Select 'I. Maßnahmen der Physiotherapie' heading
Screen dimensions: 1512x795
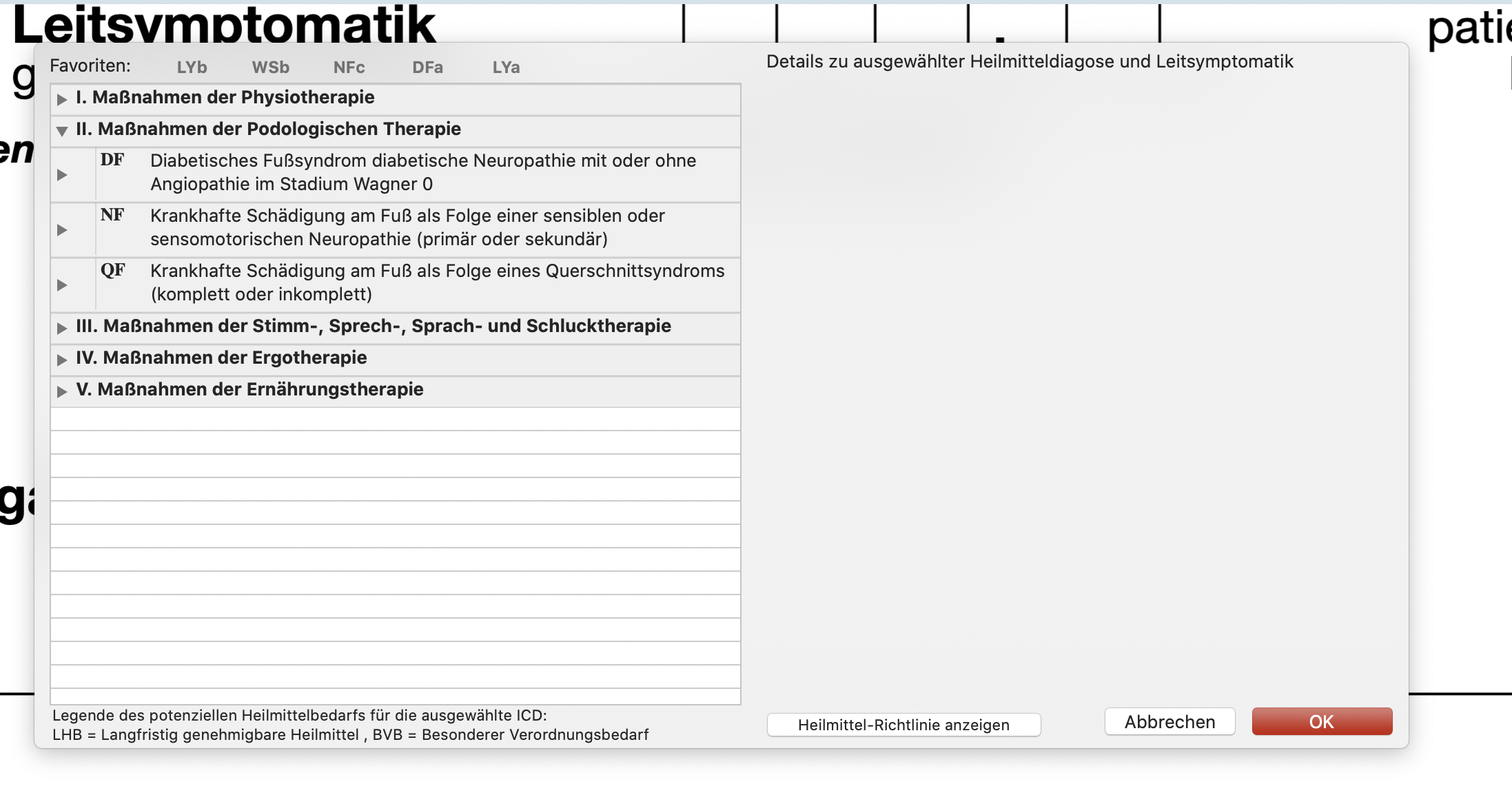[225, 97]
